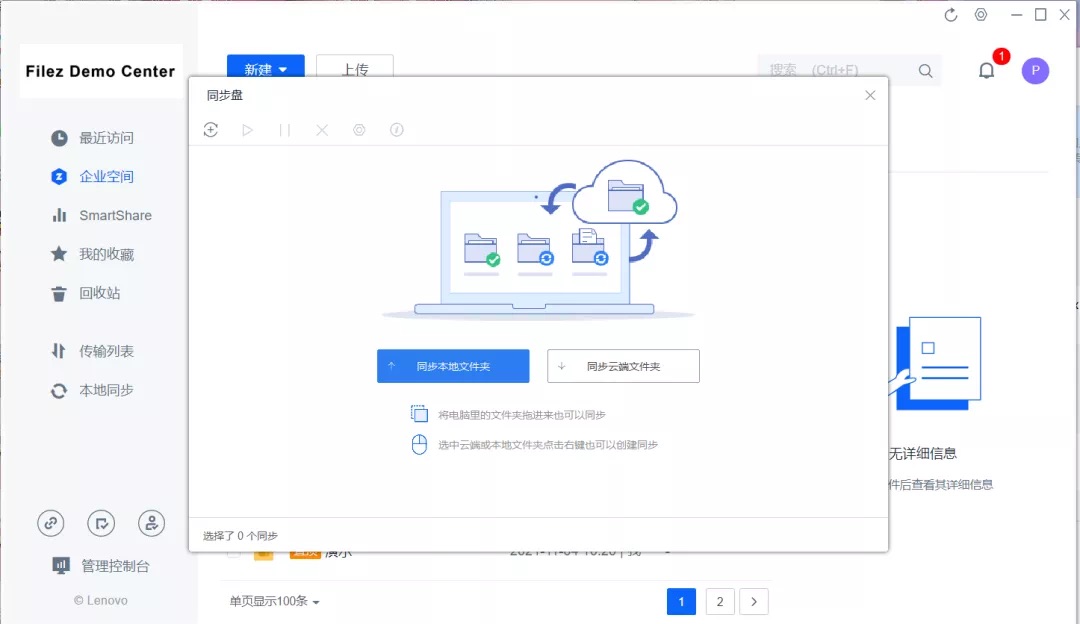Click the monitor icon beside 管理控制台
1080x624 pixels.
pyautogui.click(x=61, y=566)
